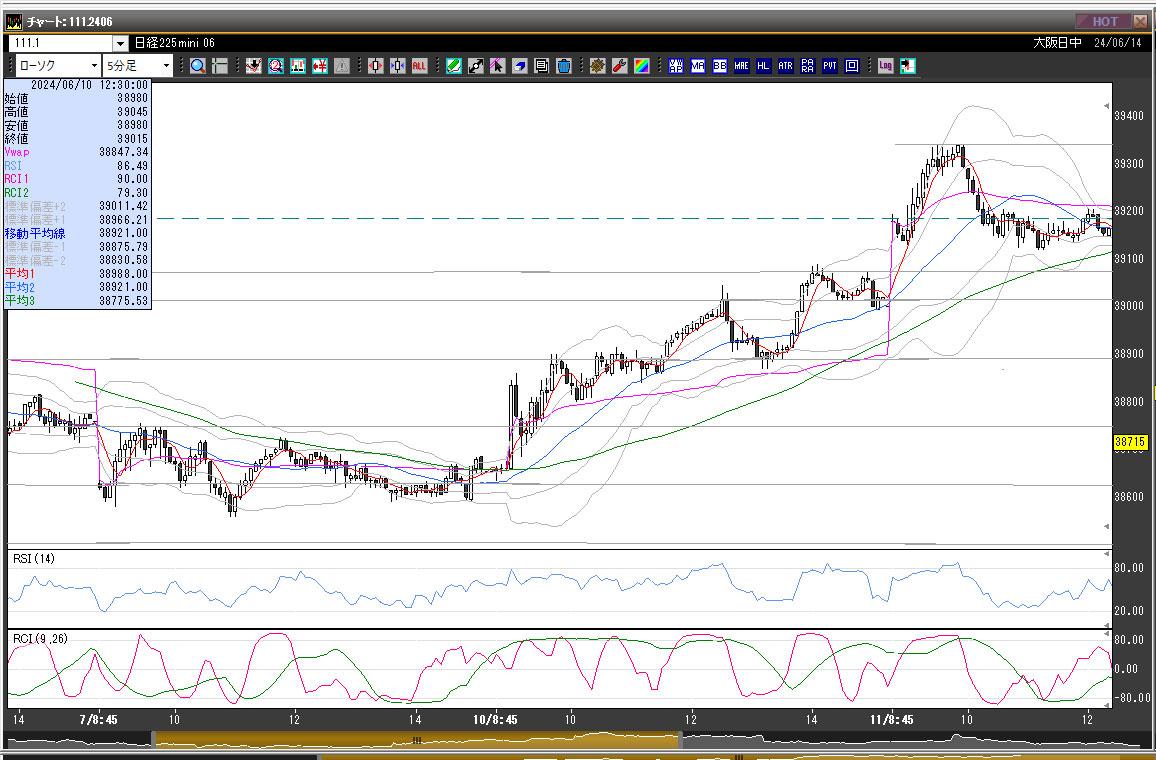Viewport: 1156px width, 760px height.
Task: Select the arrow pointer selection tool
Action: tap(498, 66)
